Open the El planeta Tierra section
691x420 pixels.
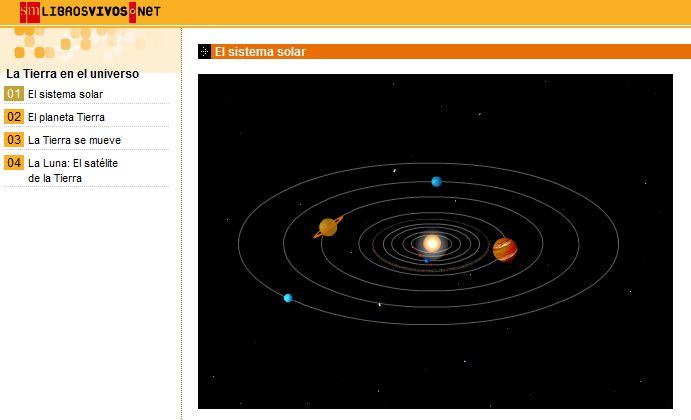[66, 117]
